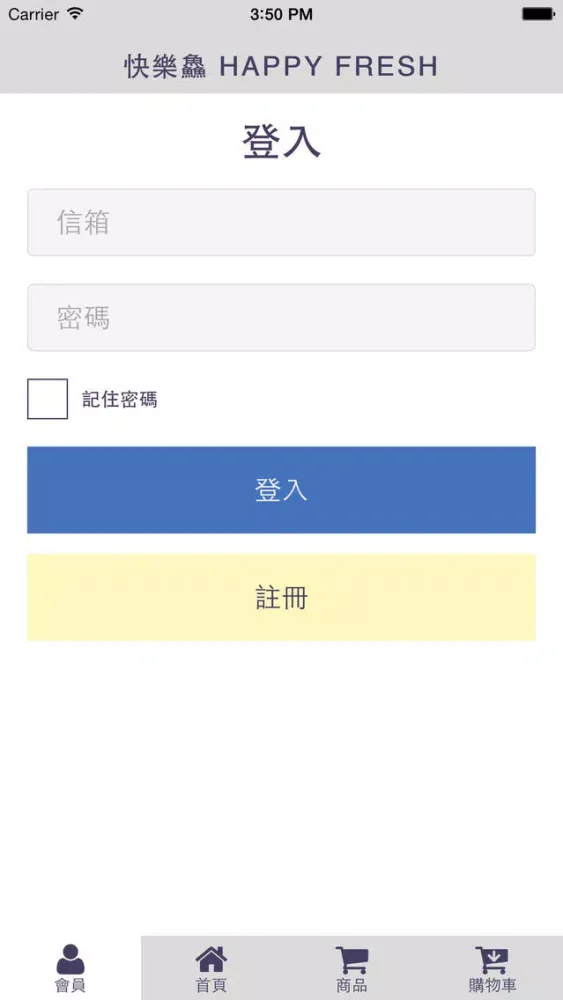Tap the 3:50 PM clock in status bar
The height and width of the screenshot is (1000, 563).
(x=281, y=14)
